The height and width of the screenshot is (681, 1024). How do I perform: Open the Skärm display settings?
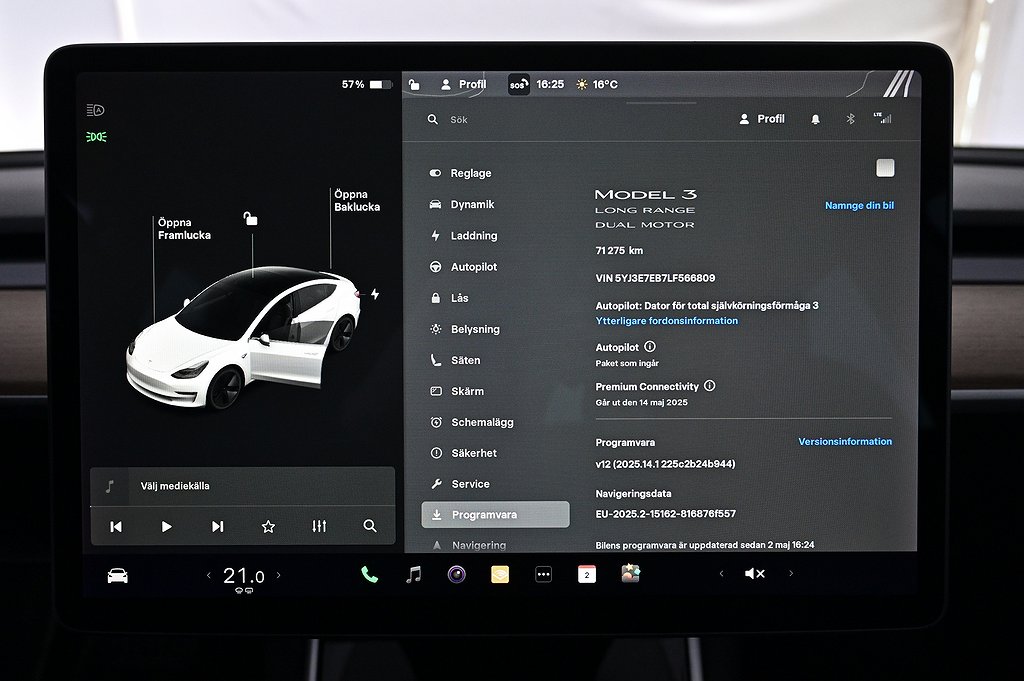pos(457,391)
